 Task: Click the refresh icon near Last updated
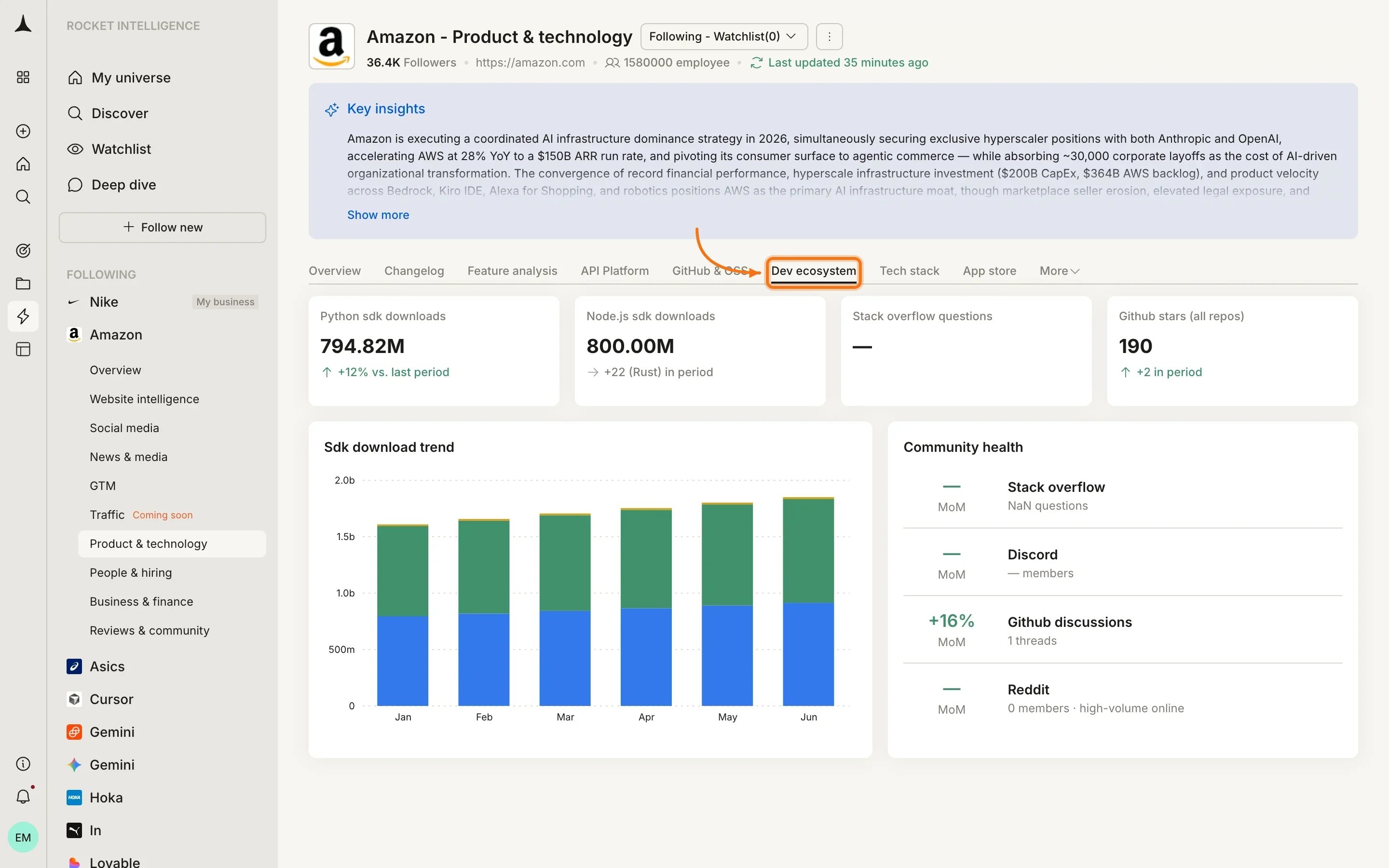(757, 63)
